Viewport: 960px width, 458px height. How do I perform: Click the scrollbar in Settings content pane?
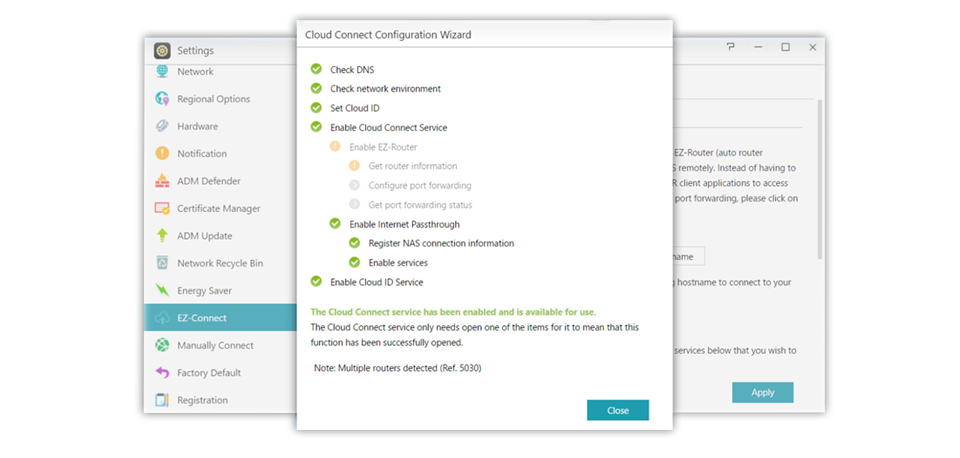[820, 179]
